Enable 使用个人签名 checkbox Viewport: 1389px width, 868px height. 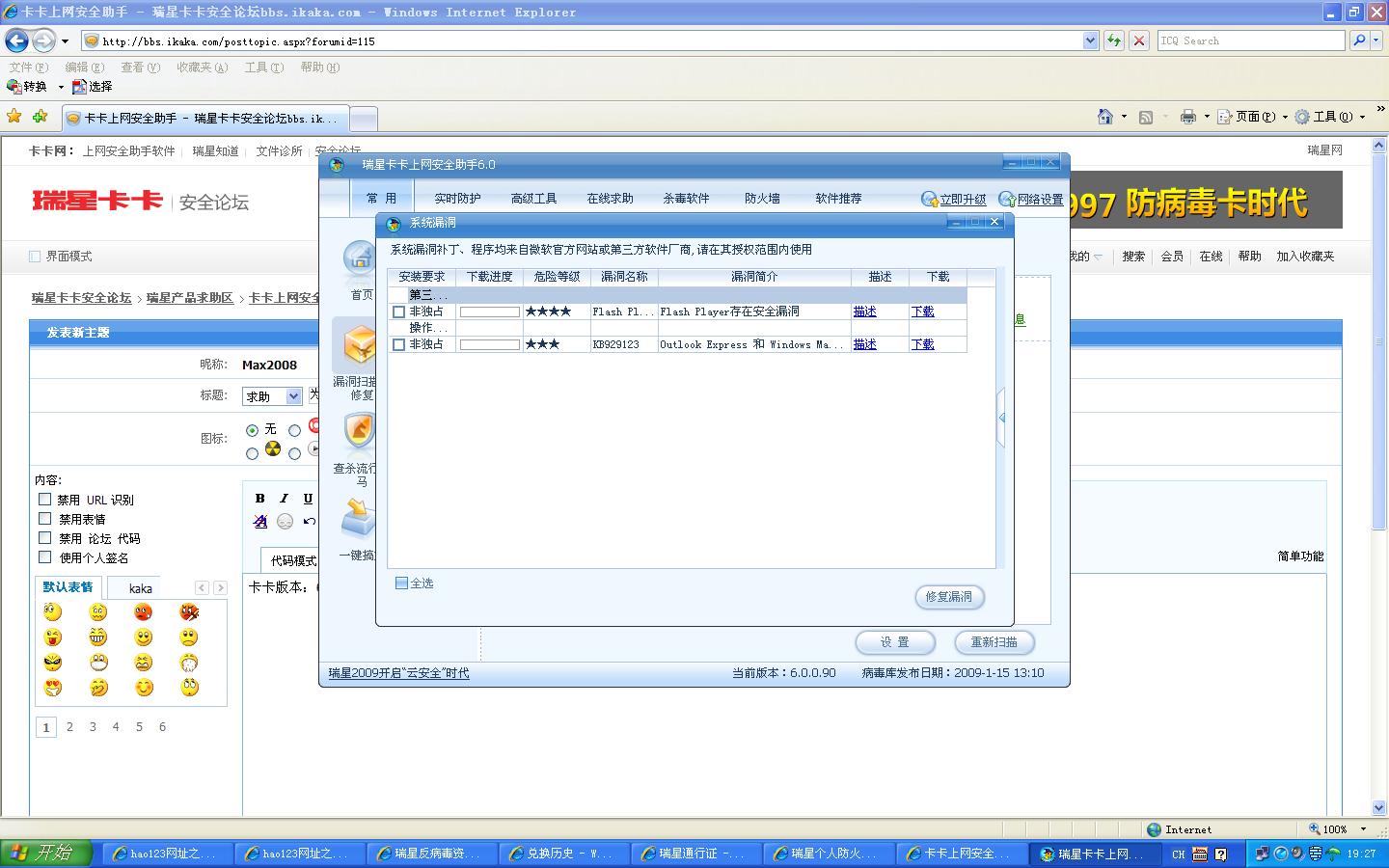pyautogui.click(x=44, y=556)
